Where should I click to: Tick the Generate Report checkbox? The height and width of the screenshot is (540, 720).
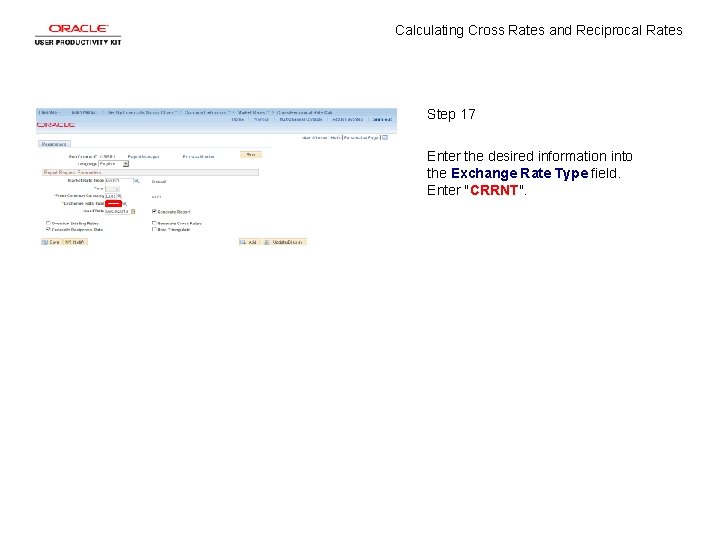pyautogui.click(x=154, y=212)
